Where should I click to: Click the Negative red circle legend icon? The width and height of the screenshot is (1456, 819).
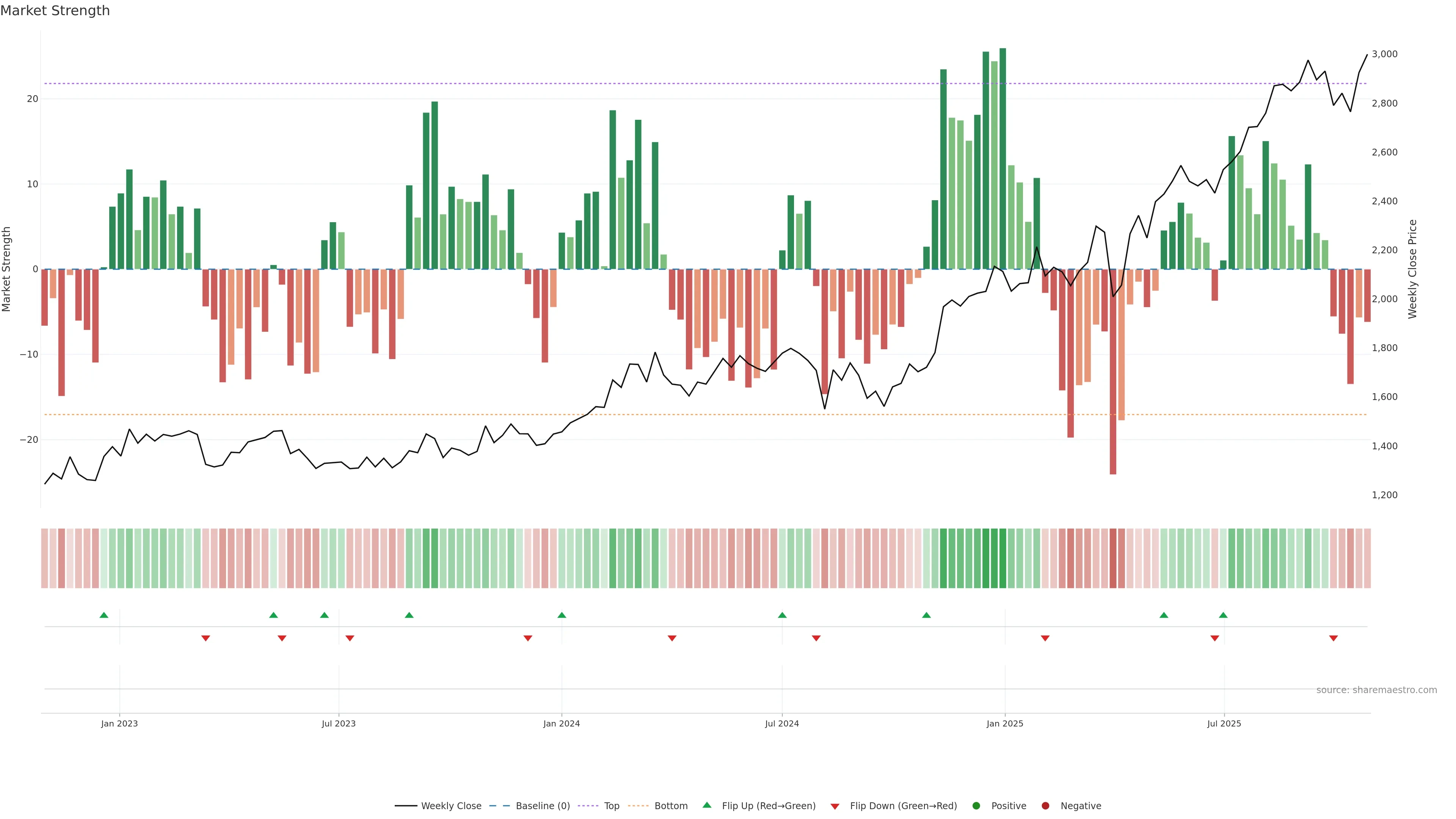1045,806
